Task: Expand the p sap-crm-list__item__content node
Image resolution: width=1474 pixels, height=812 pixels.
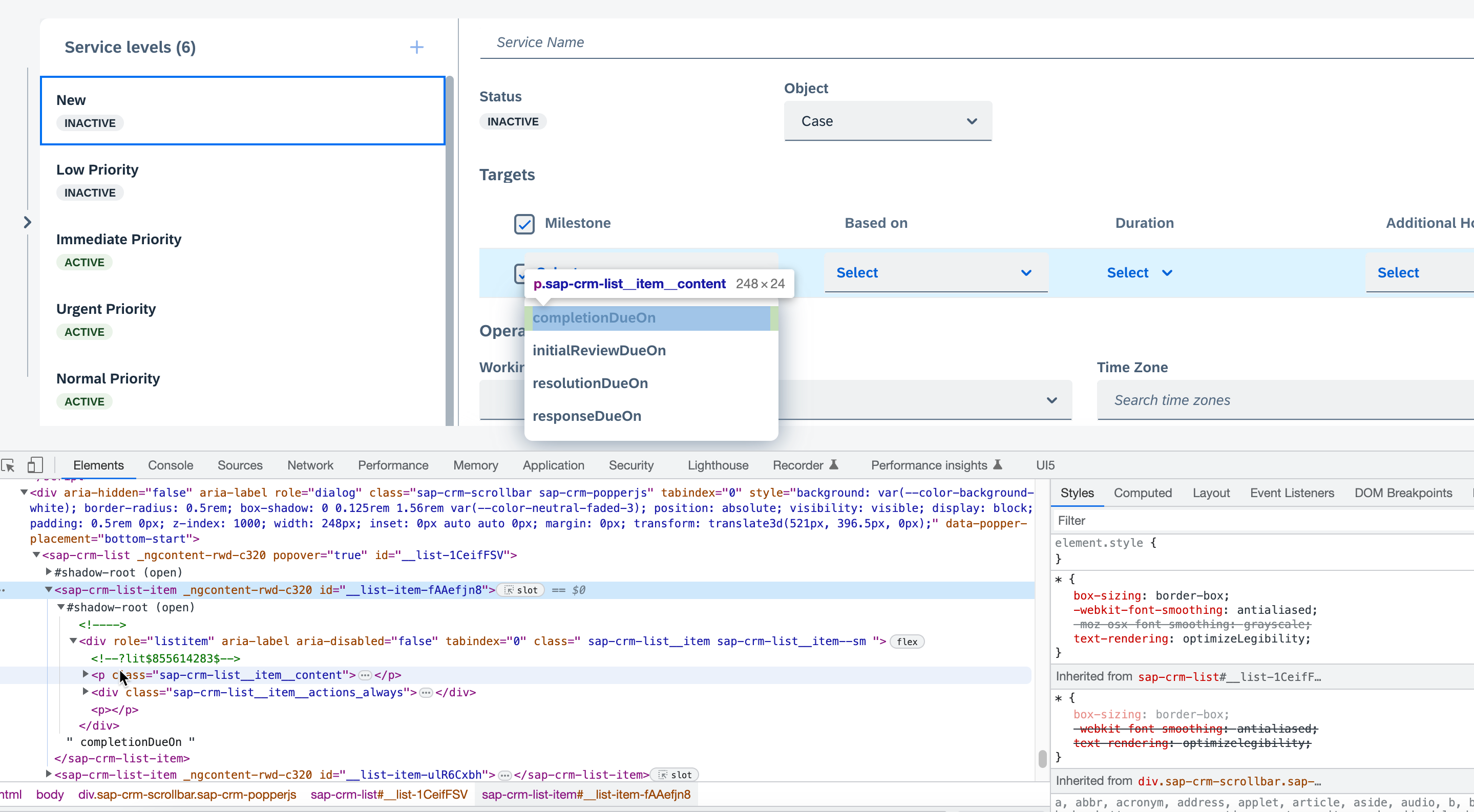Action: [x=86, y=674]
